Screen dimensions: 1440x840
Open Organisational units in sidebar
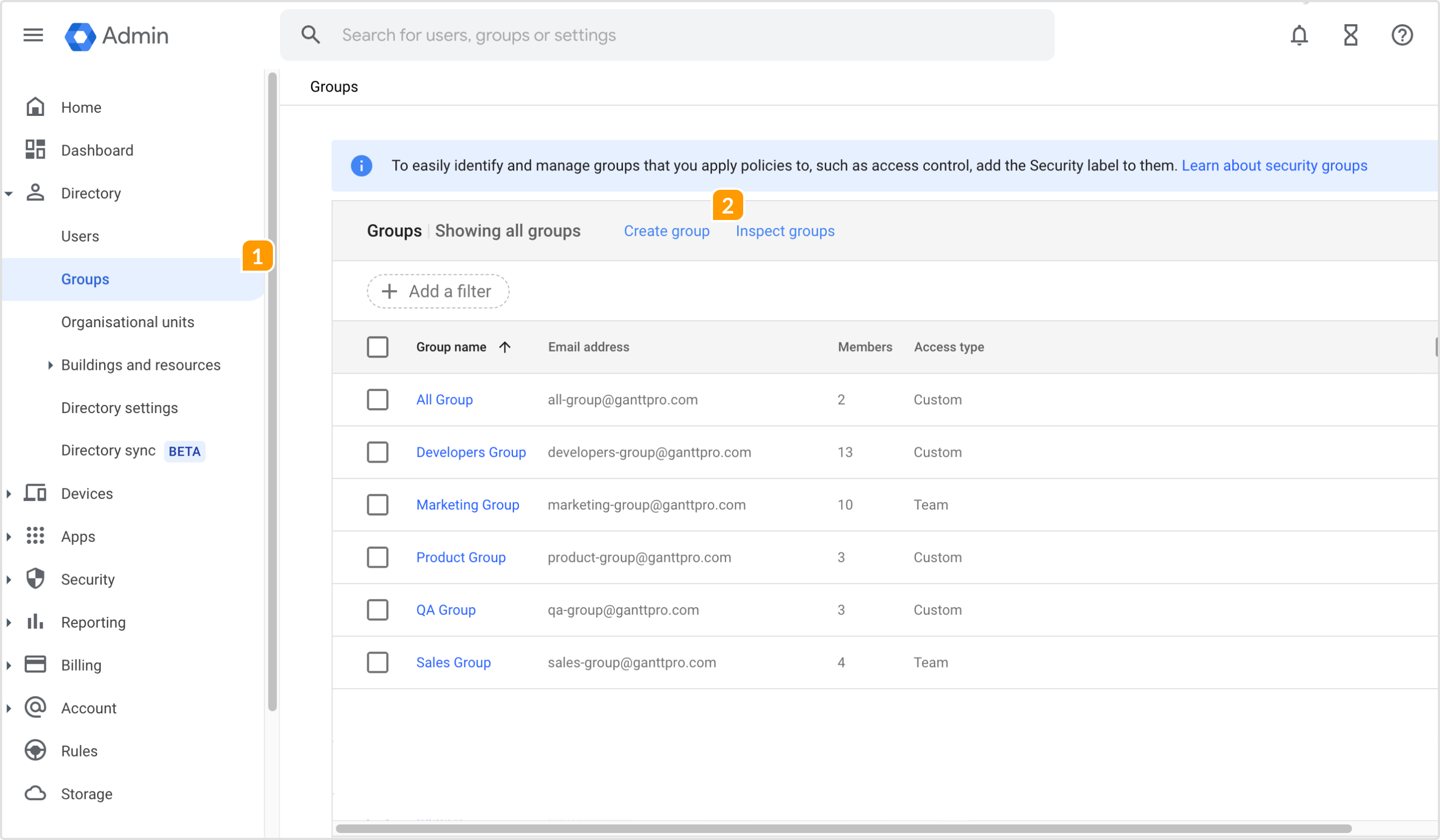(127, 322)
